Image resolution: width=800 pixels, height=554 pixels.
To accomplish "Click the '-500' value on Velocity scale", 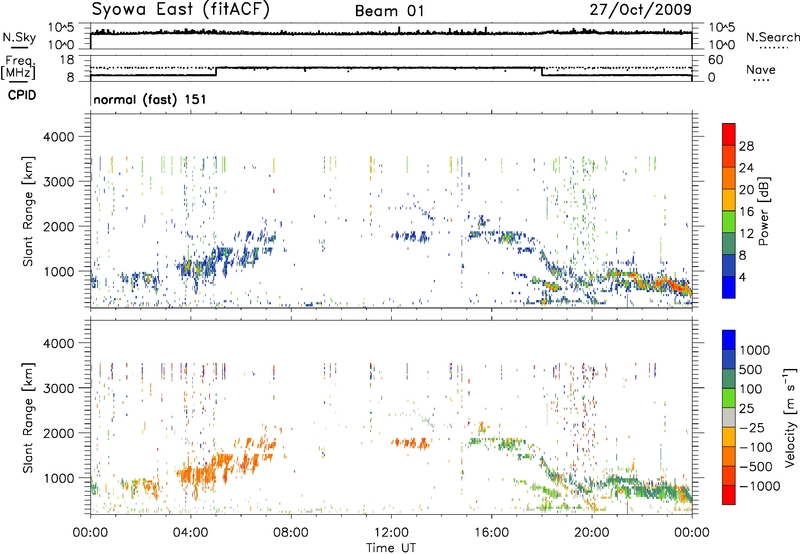I will (756, 467).
